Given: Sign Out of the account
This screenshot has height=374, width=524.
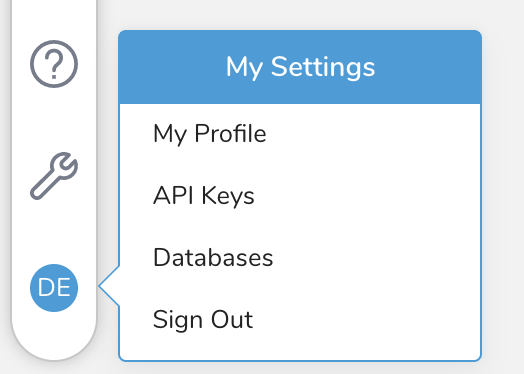Looking at the screenshot, I should pyautogui.click(x=203, y=320).
